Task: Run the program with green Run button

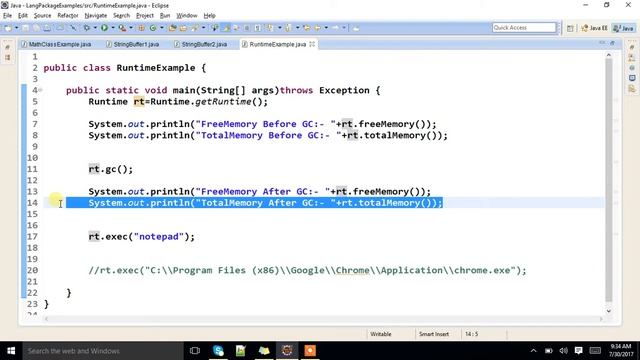Action: (x=104, y=28)
